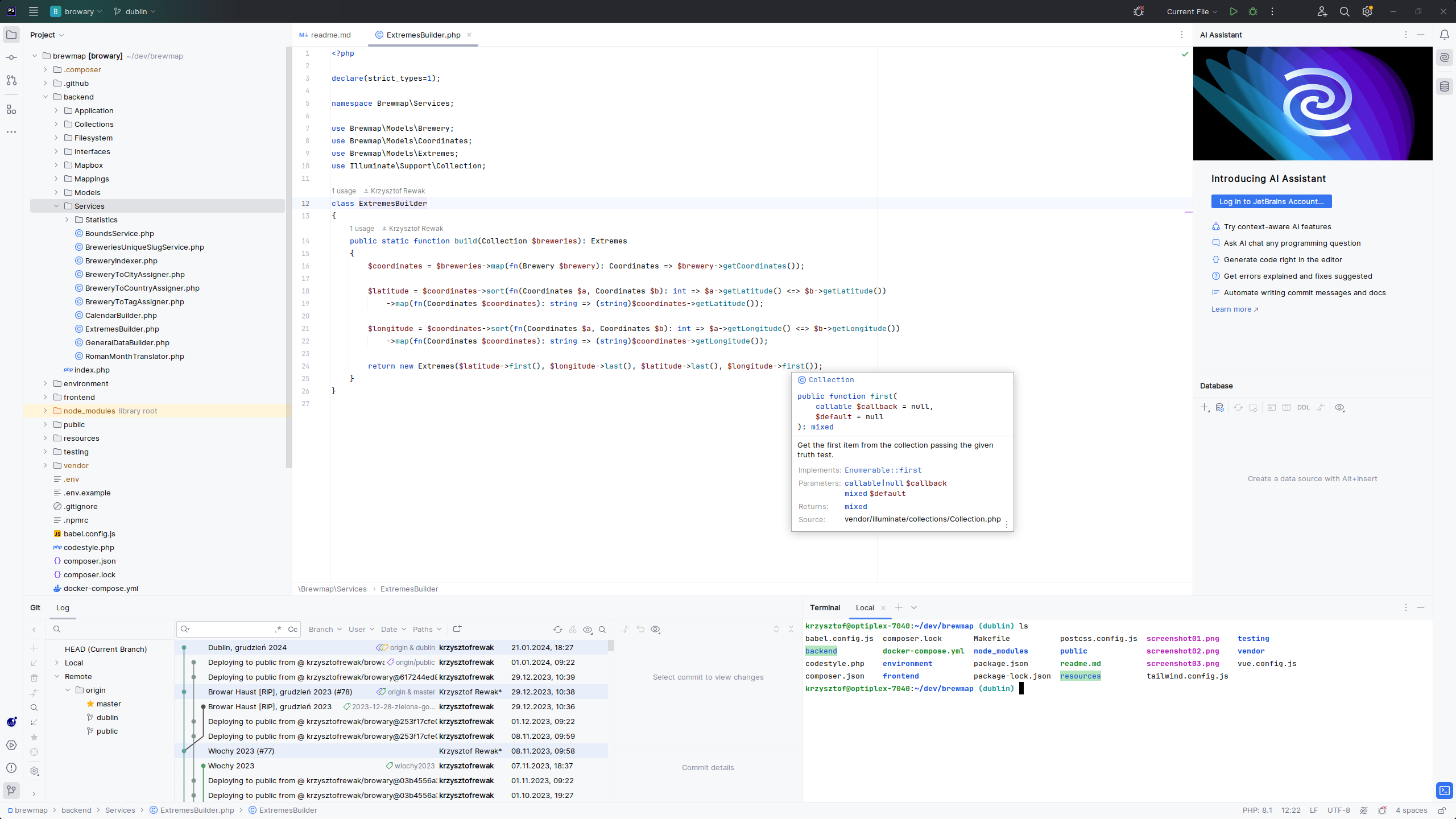Open Search Everywhere with the magnifier icon
Image resolution: width=1456 pixels, height=819 pixels.
click(x=1345, y=11)
